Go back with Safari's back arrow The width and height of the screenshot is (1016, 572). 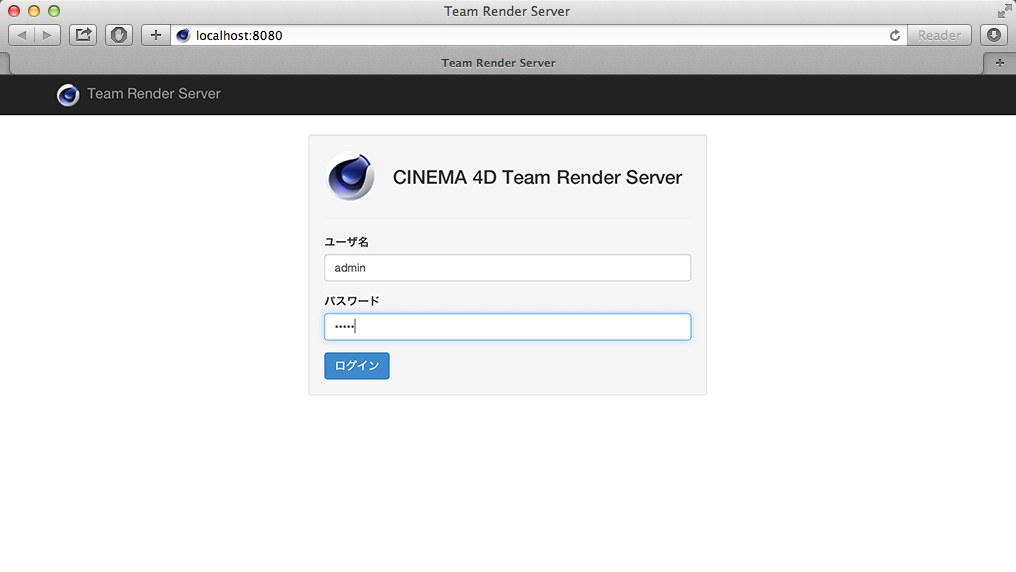pos(21,35)
